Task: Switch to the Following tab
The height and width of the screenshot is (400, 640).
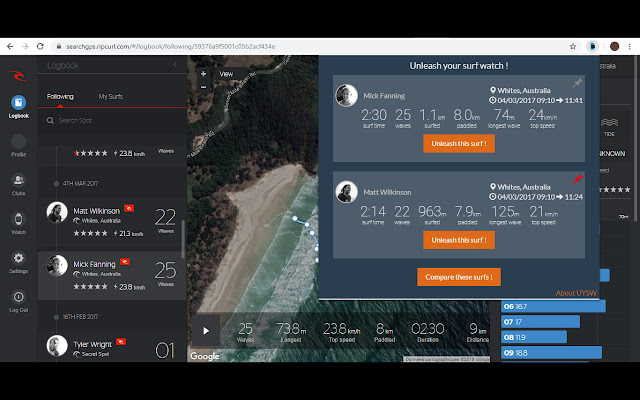Action: point(60,97)
